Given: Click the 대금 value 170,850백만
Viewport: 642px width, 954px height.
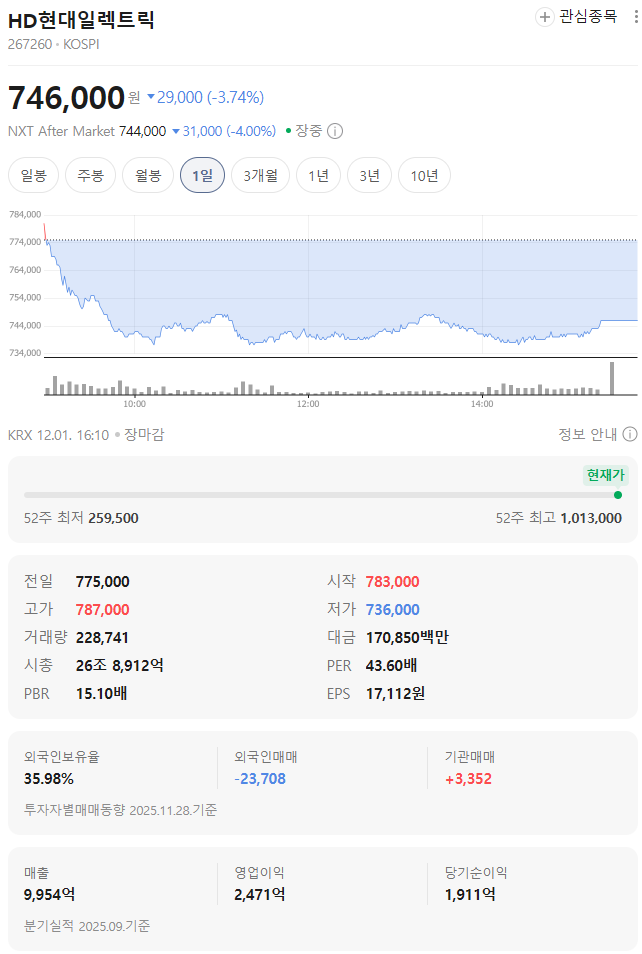Looking at the screenshot, I should 406,637.
